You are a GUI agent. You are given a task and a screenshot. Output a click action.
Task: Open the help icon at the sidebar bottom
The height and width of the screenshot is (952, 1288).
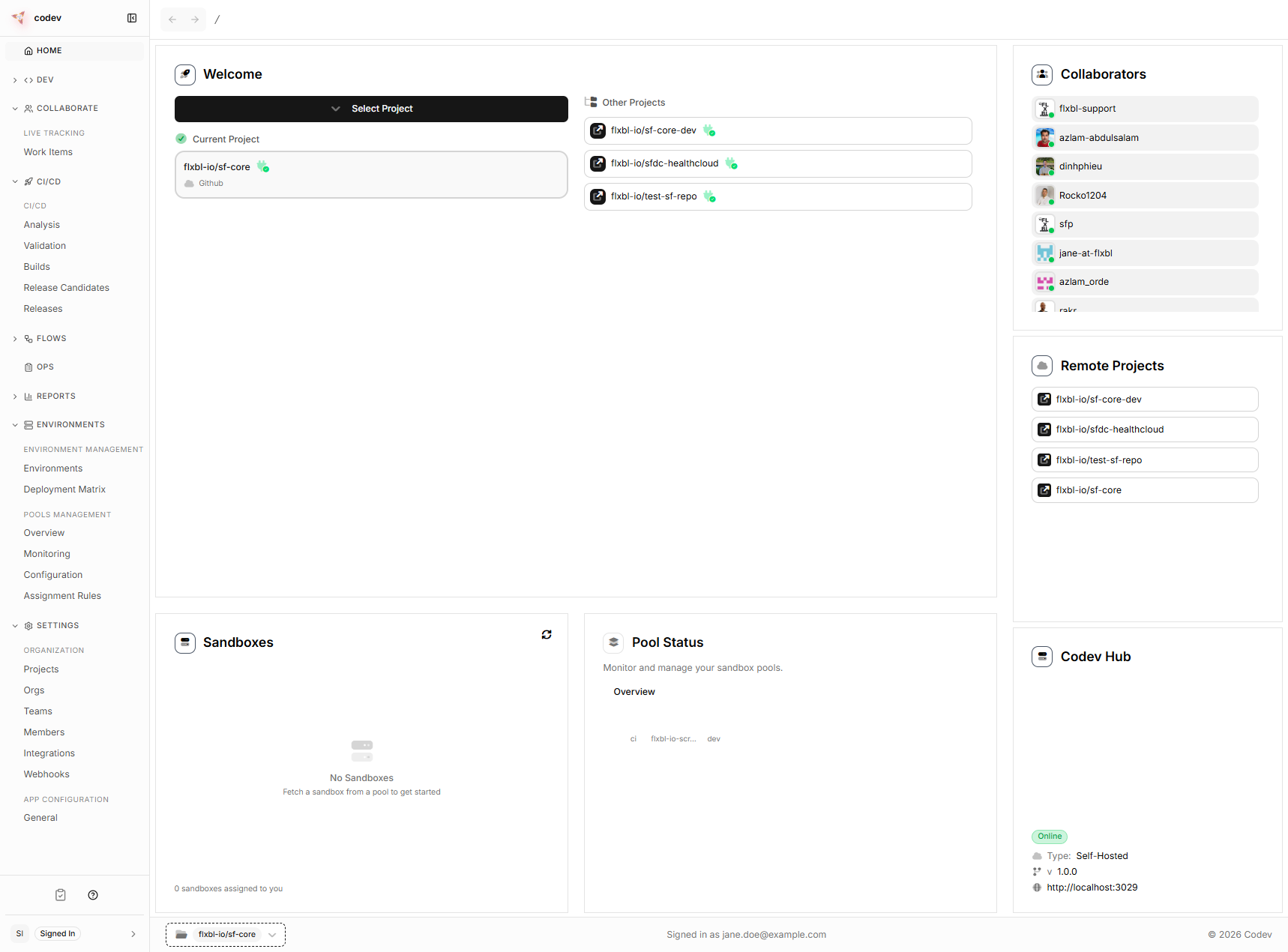(93, 894)
